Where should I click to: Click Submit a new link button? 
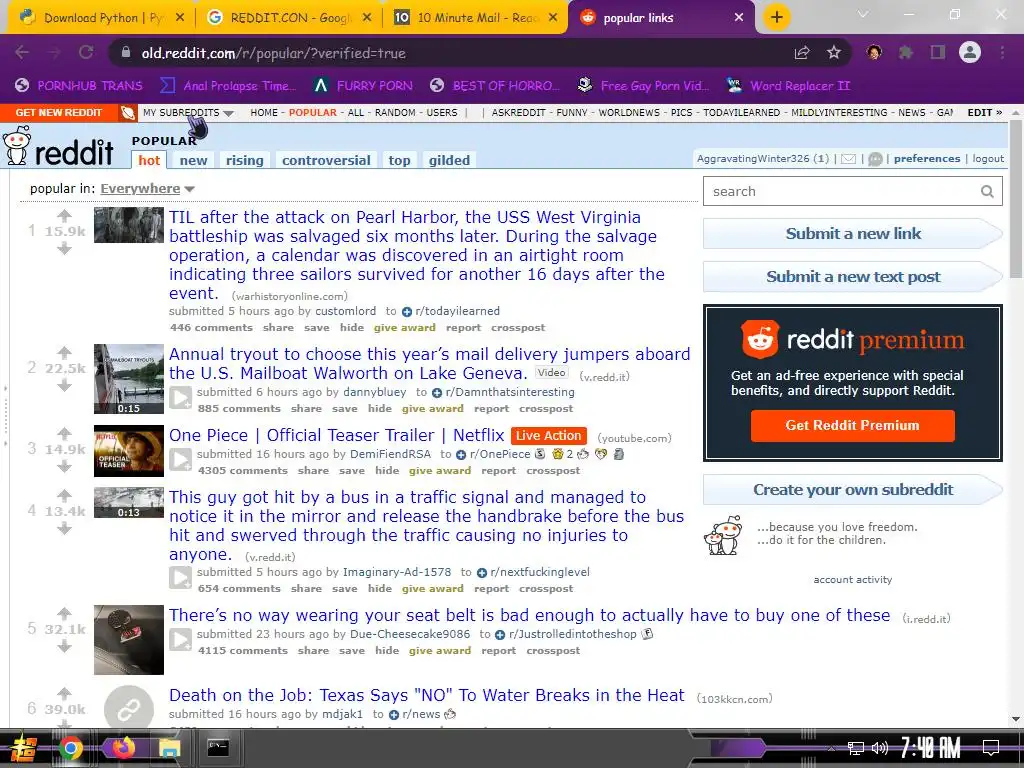852,234
